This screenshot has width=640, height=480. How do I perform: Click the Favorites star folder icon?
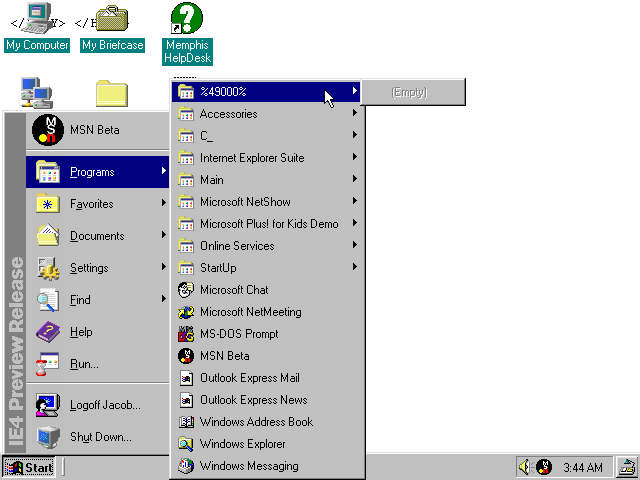click(48, 203)
